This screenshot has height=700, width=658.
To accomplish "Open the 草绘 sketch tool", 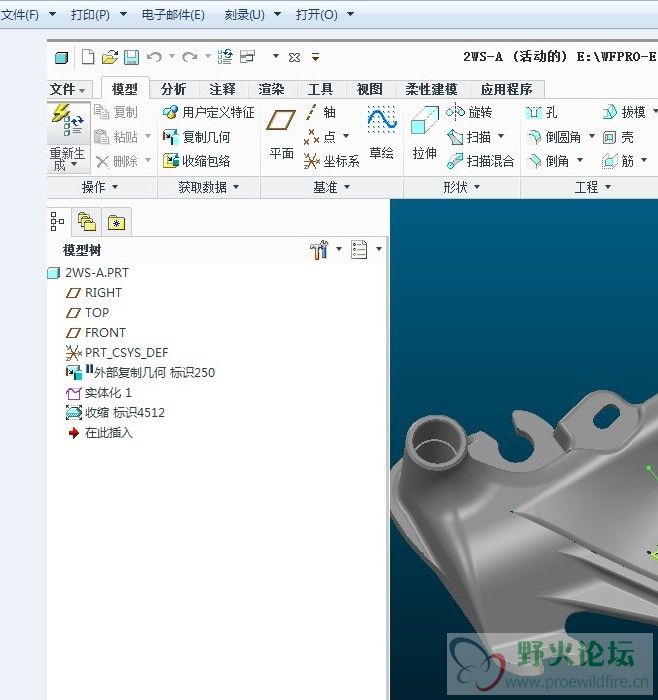I will point(381,133).
